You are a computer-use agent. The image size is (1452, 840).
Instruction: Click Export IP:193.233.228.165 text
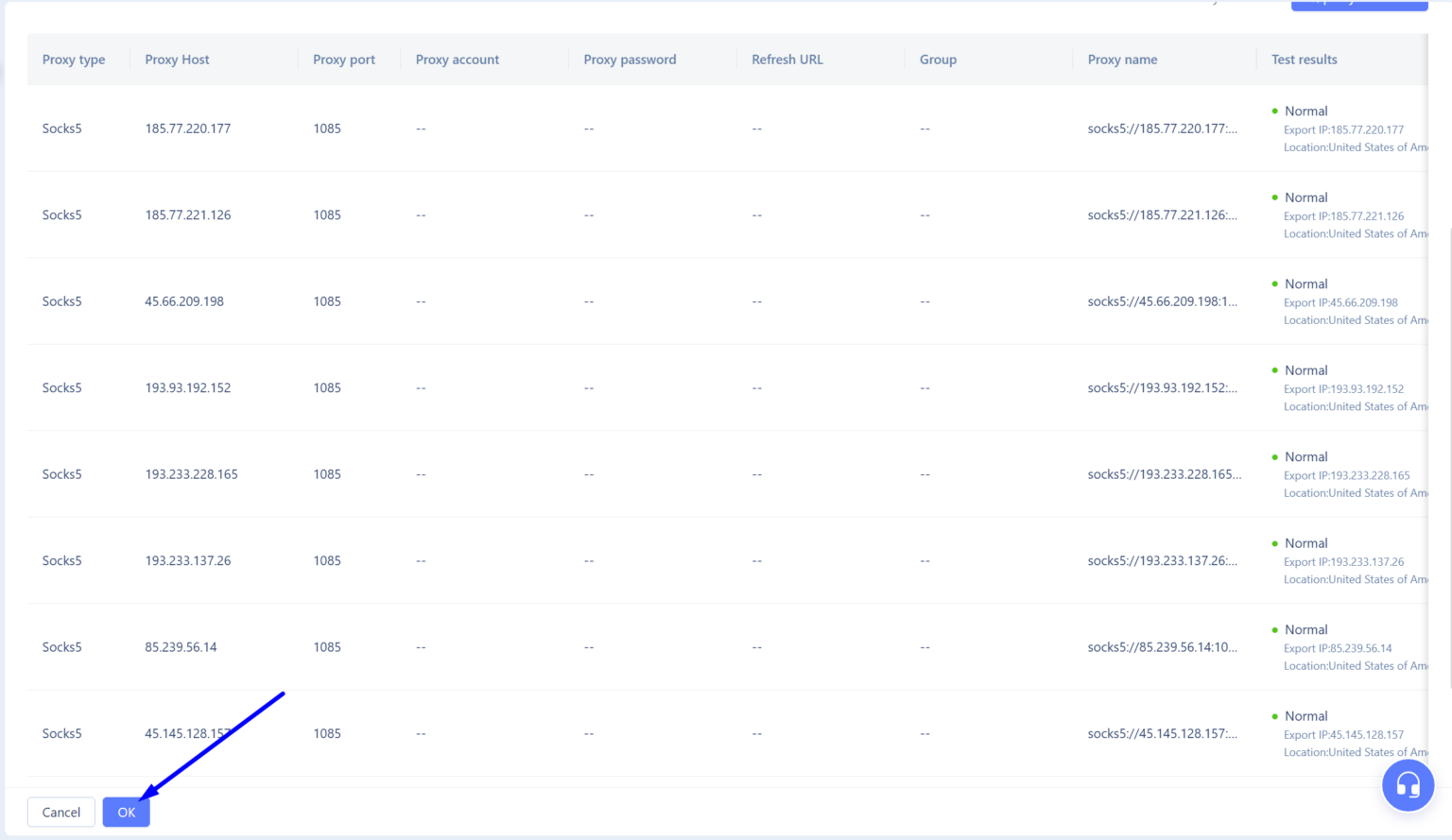click(x=1346, y=475)
